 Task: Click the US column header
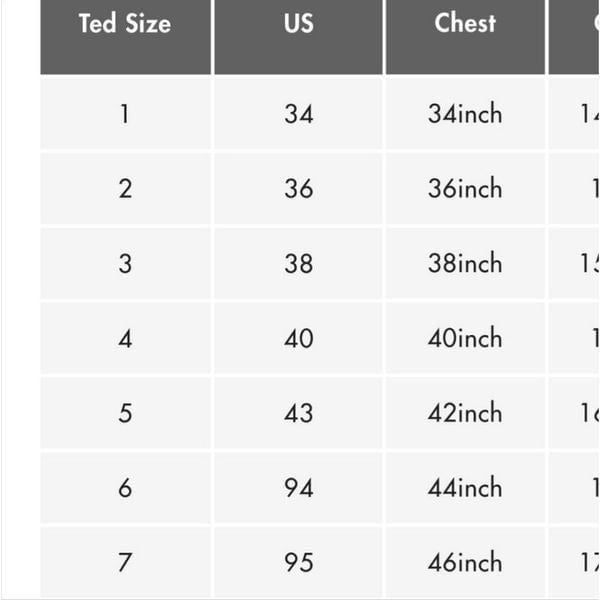[298, 37]
